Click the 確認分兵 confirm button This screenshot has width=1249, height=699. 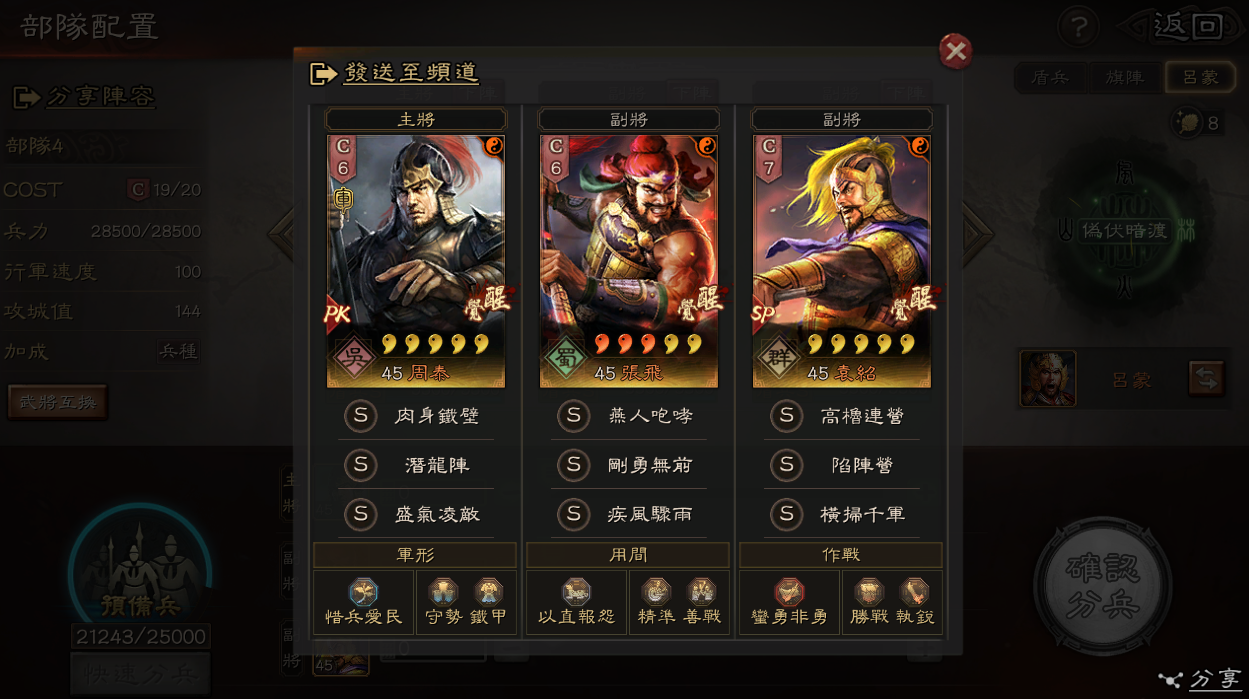pyautogui.click(x=1103, y=586)
